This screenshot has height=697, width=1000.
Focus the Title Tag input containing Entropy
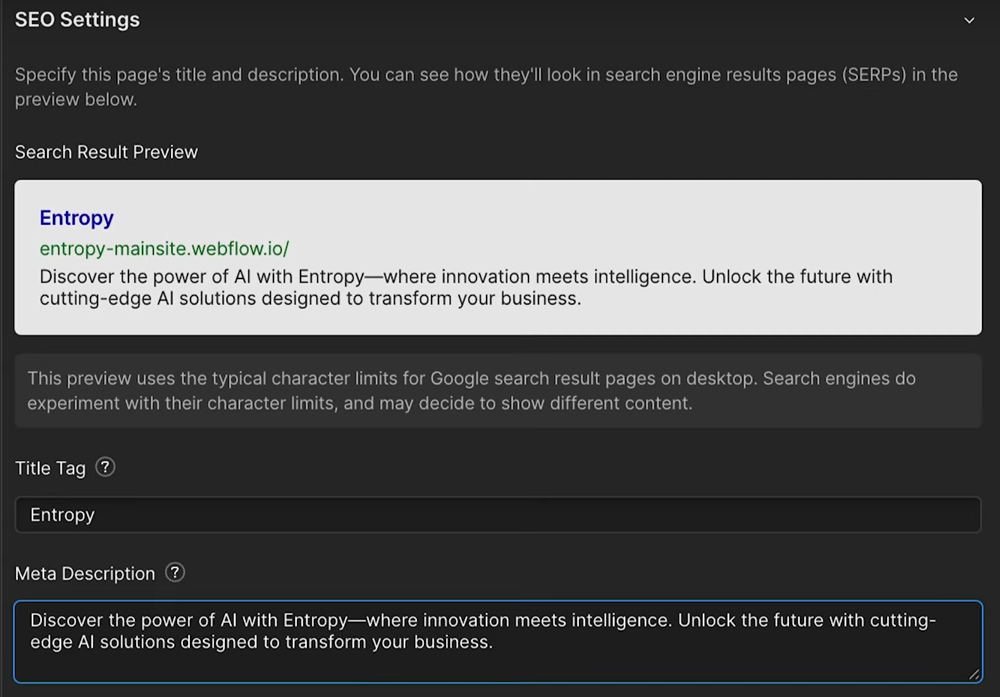(x=500, y=514)
